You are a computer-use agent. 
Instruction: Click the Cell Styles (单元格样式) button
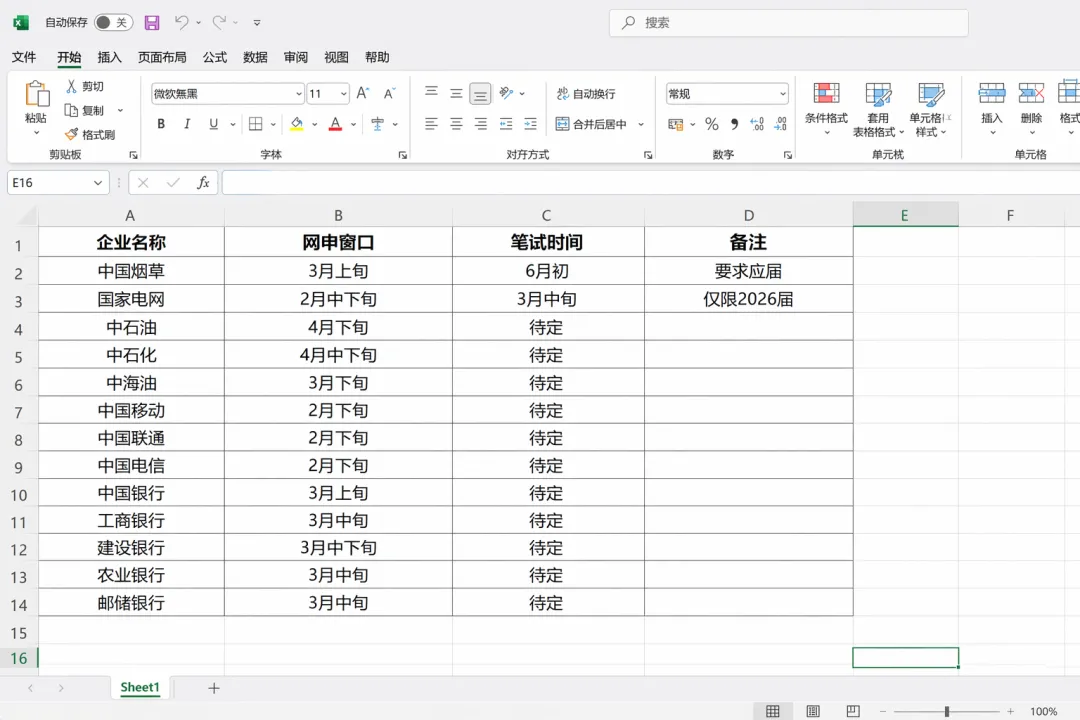(x=930, y=110)
